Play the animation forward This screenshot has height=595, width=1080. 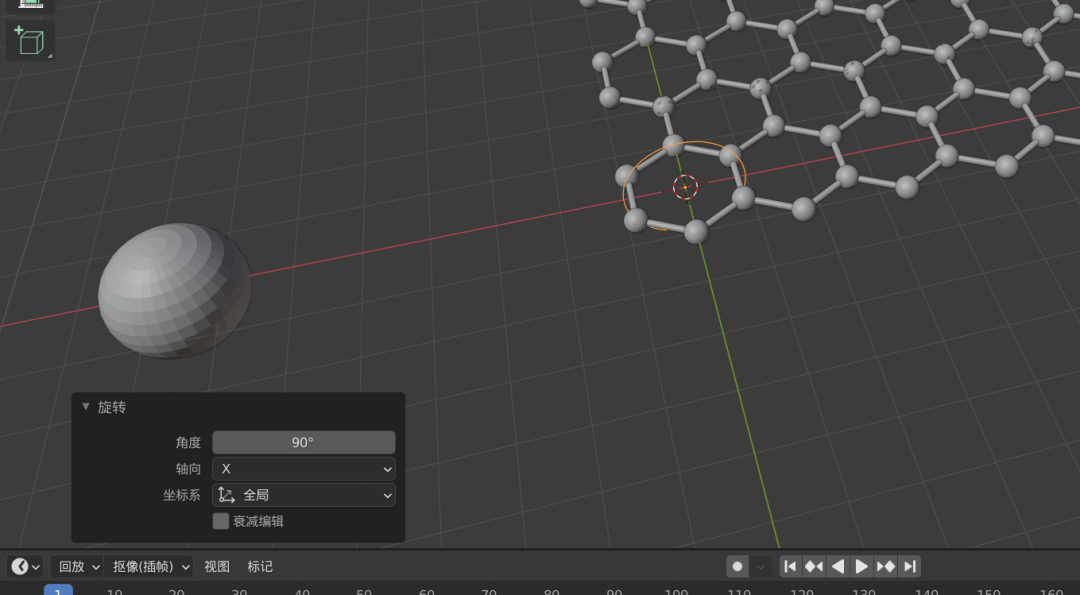point(862,566)
